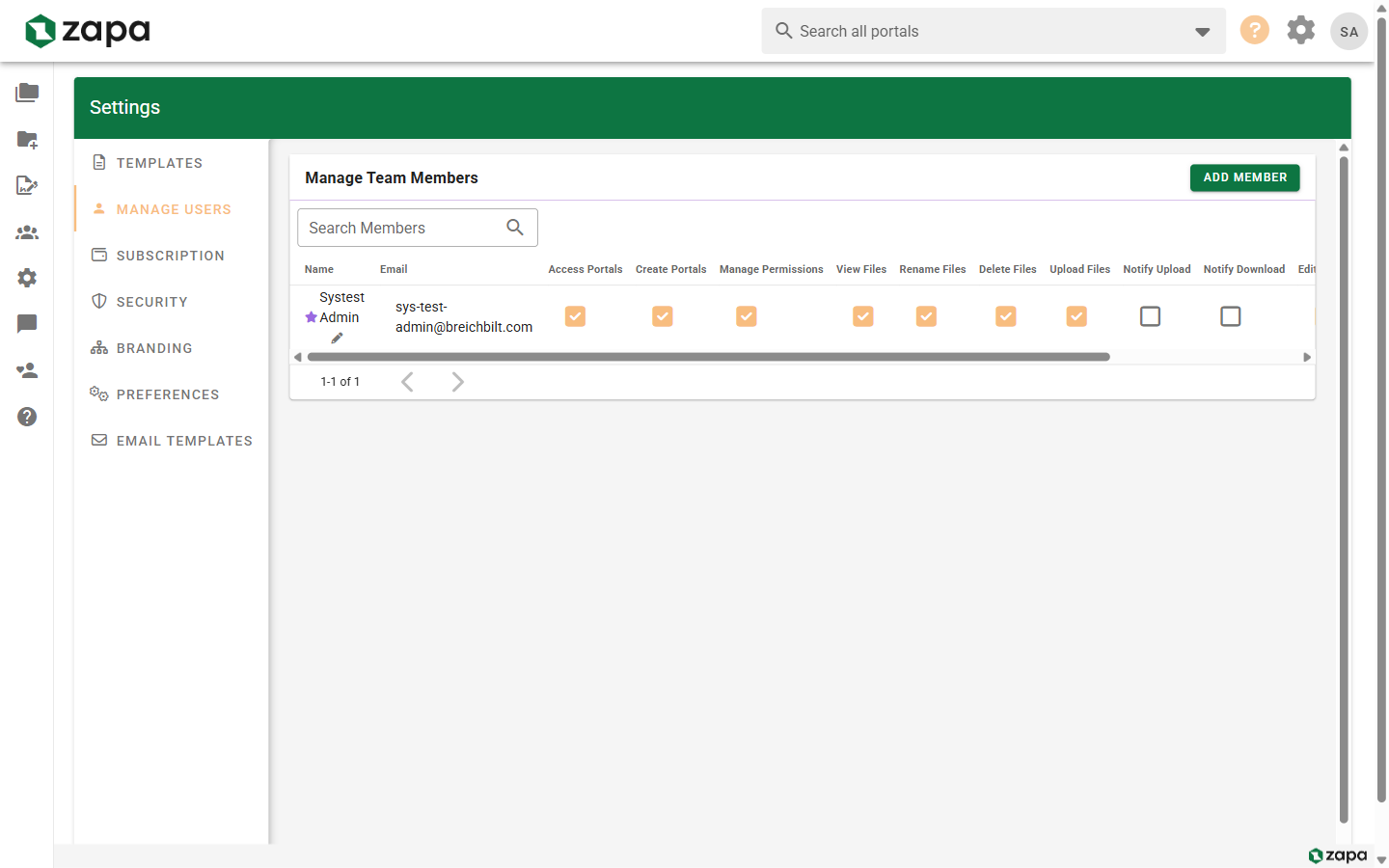Uncheck View Files for Systest Admin
The height and width of the screenshot is (868, 1389).
click(863, 316)
